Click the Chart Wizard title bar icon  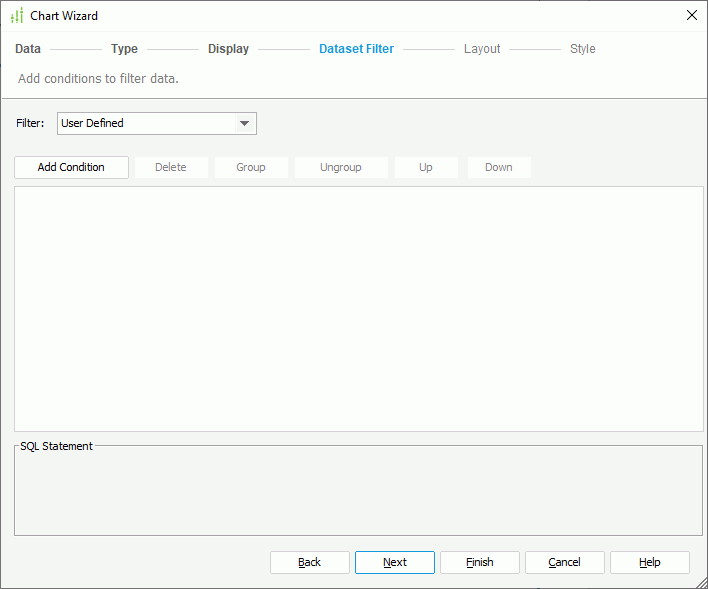pos(16,16)
